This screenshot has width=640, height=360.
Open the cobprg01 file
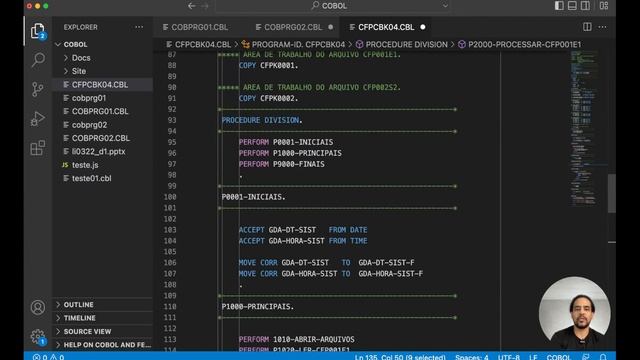coord(89,98)
